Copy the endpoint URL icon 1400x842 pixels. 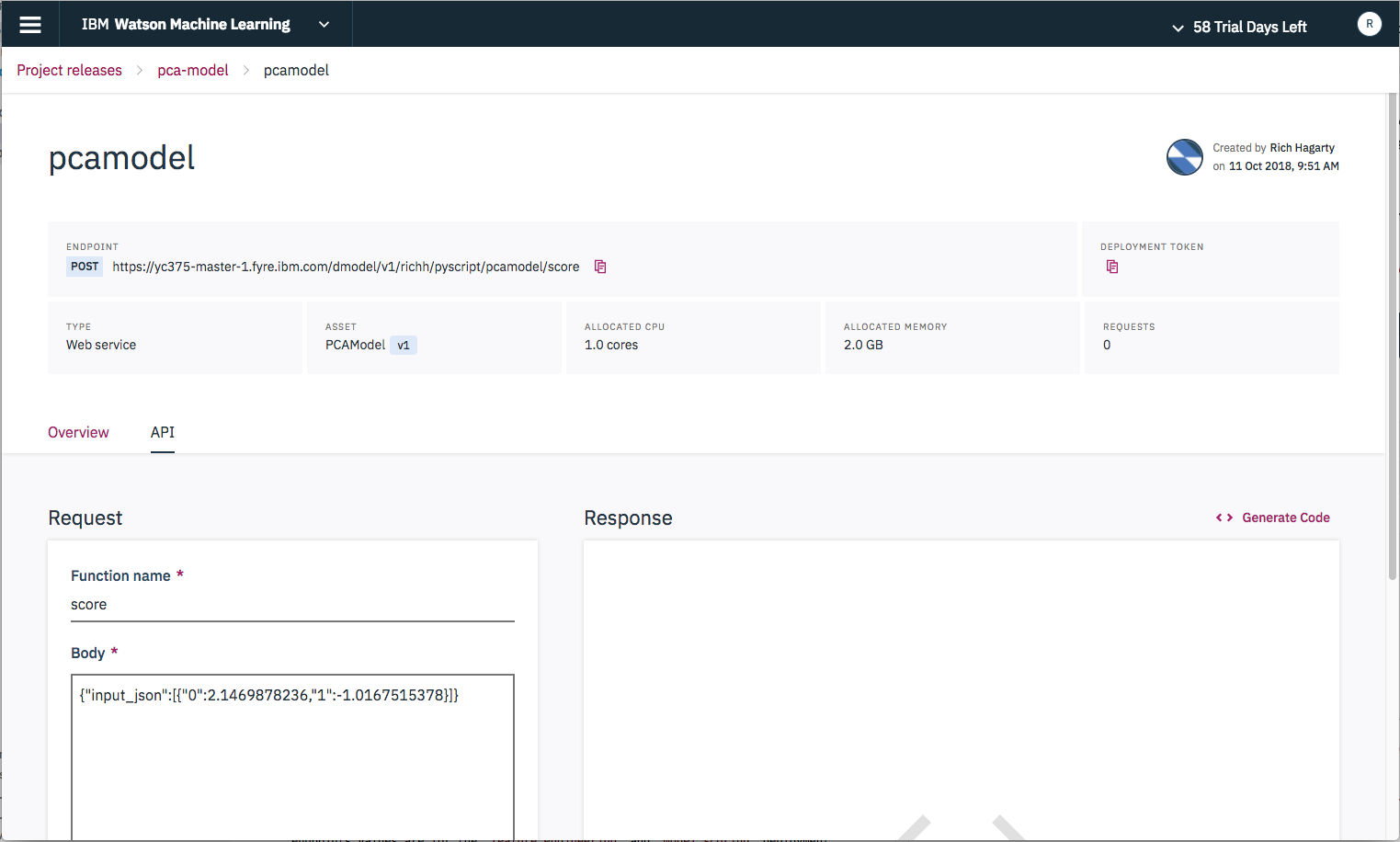pyautogui.click(x=600, y=267)
